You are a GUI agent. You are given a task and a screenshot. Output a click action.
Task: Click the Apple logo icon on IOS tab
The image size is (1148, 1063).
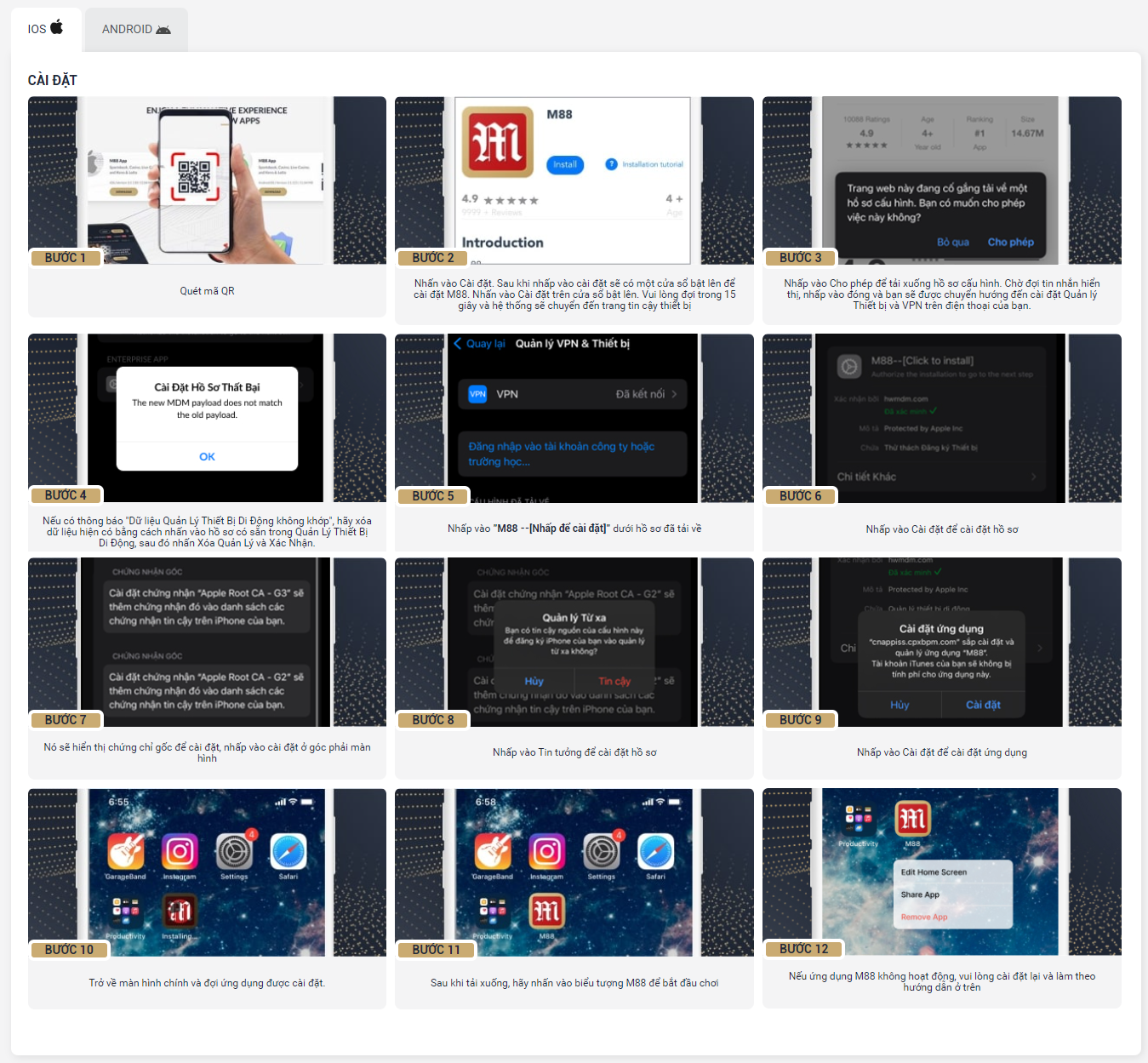coord(57,27)
